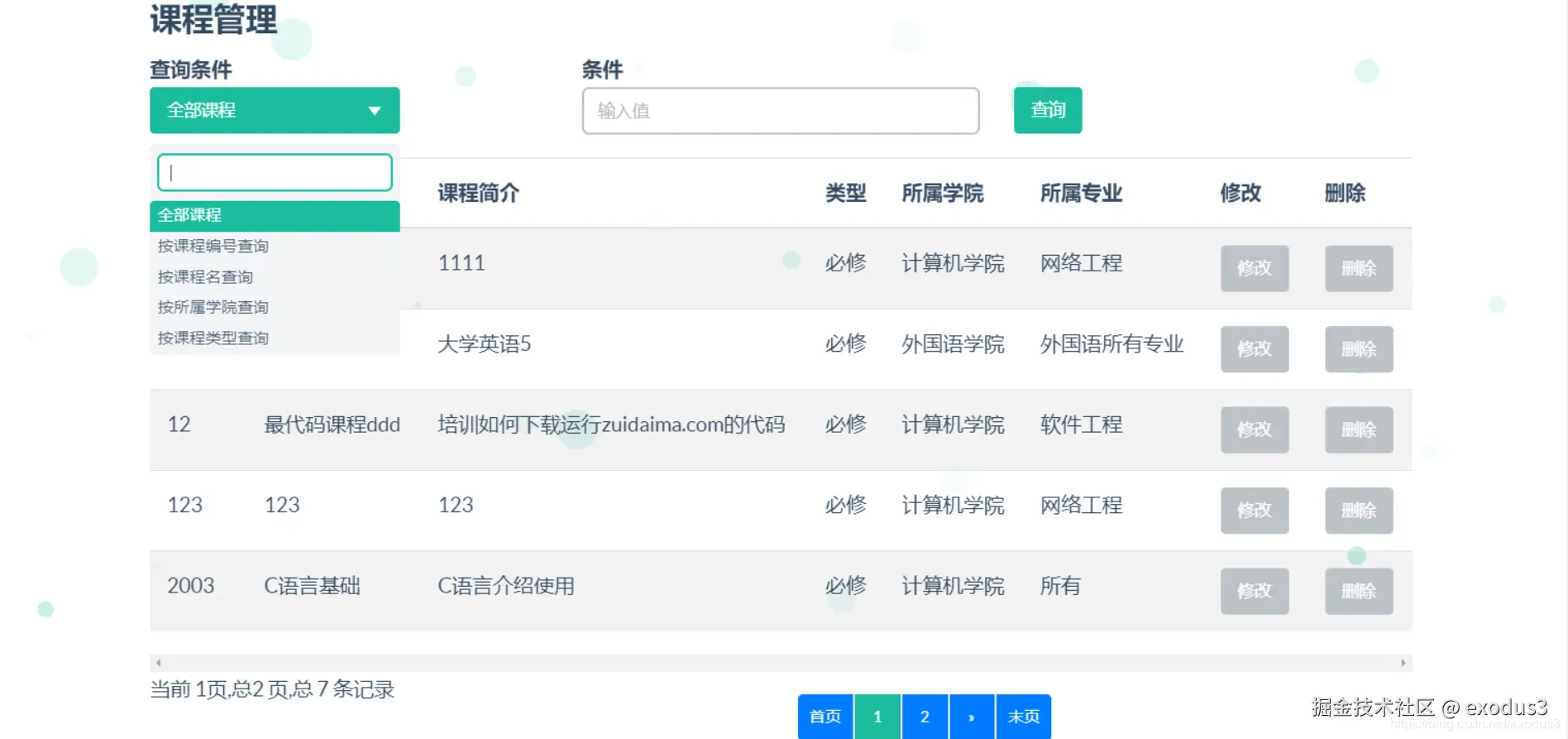Select 全部课程 option in dropdown list
The width and height of the screenshot is (1568, 739).
click(x=275, y=215)
